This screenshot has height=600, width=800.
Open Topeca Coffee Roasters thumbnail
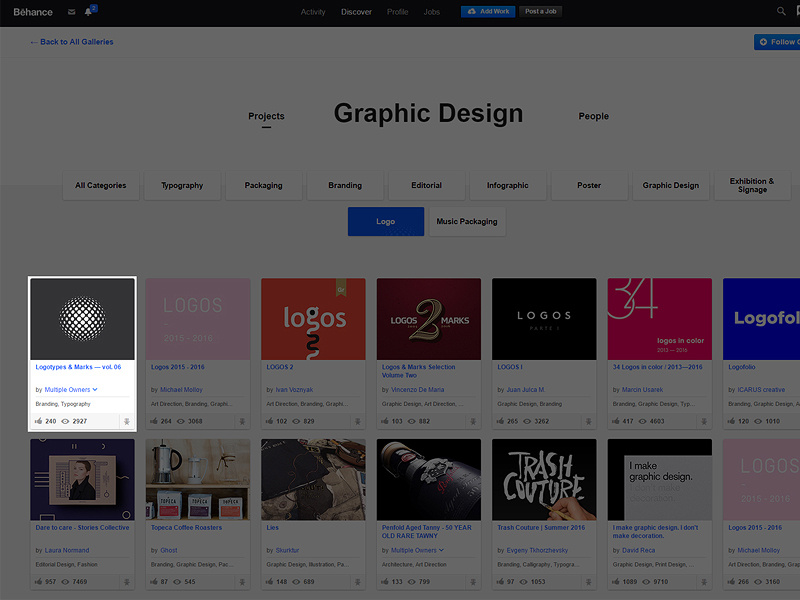(198, 480)
